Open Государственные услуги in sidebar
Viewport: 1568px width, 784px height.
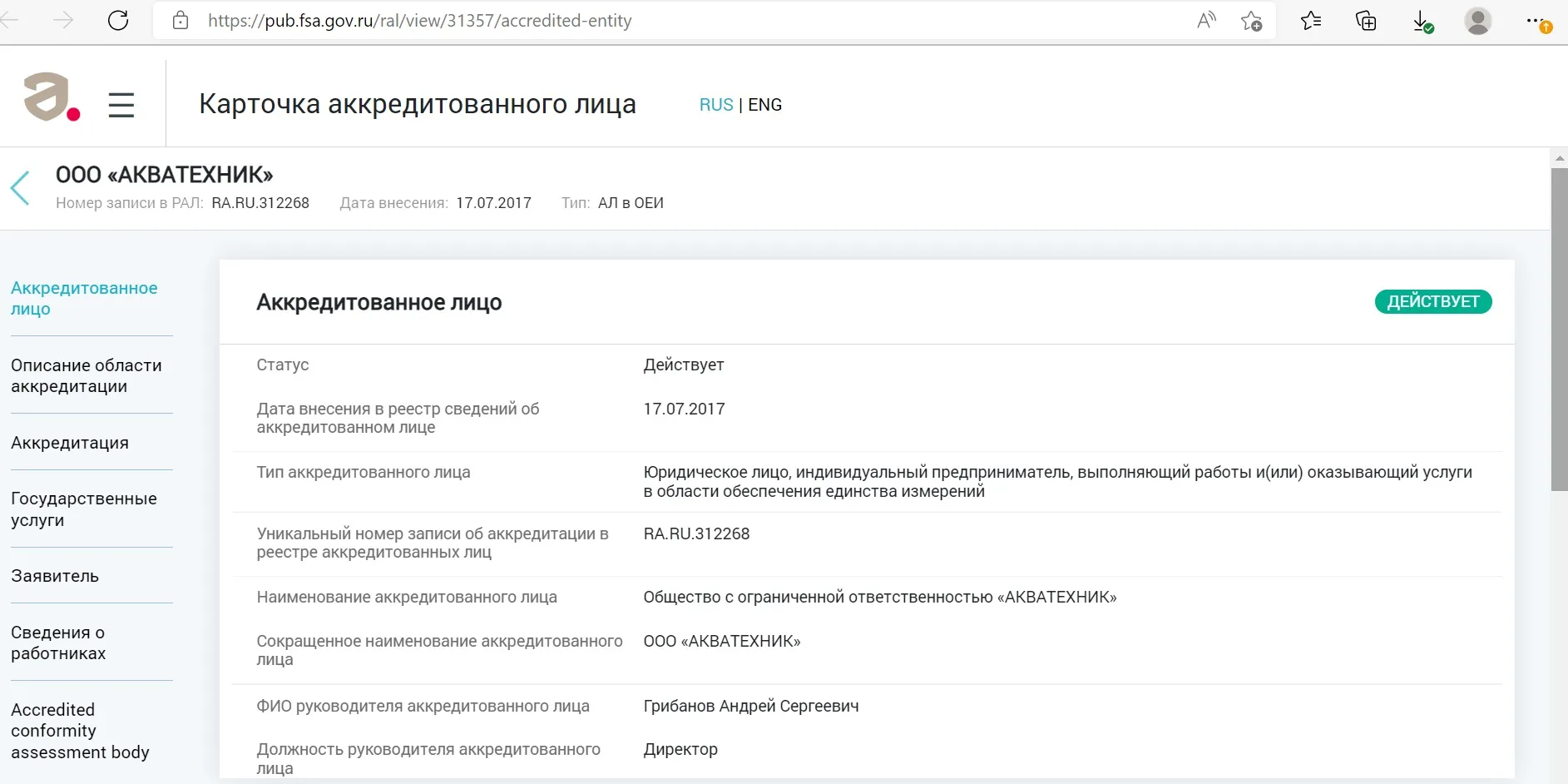(84, 509)
